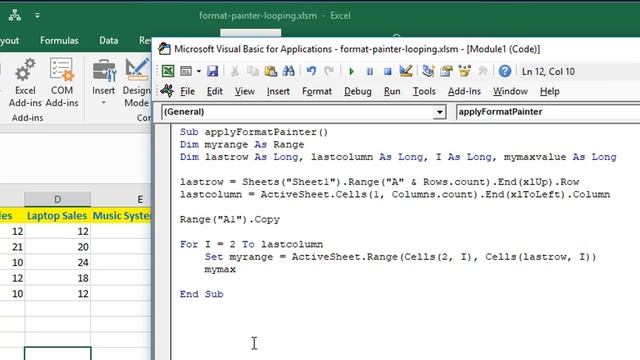Open Find with the binoculars icon

click(289, 71)
